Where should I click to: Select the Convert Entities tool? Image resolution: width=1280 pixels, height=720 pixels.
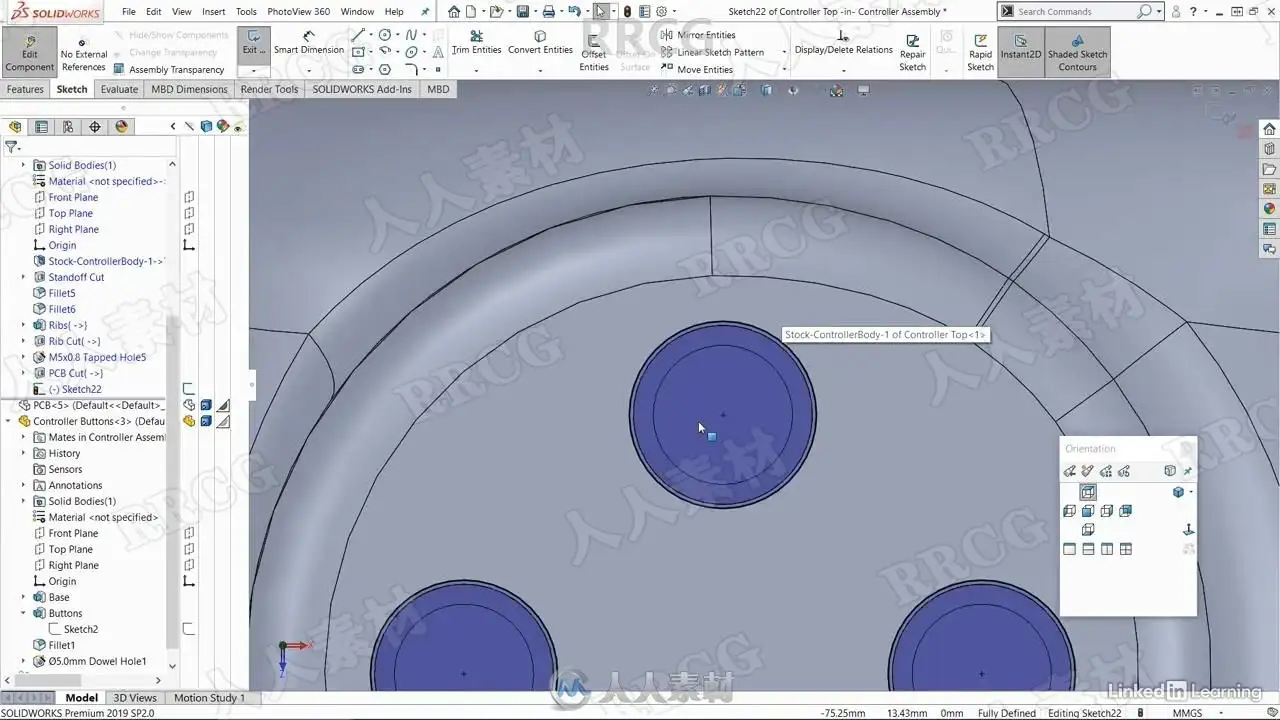coord(540,44)
